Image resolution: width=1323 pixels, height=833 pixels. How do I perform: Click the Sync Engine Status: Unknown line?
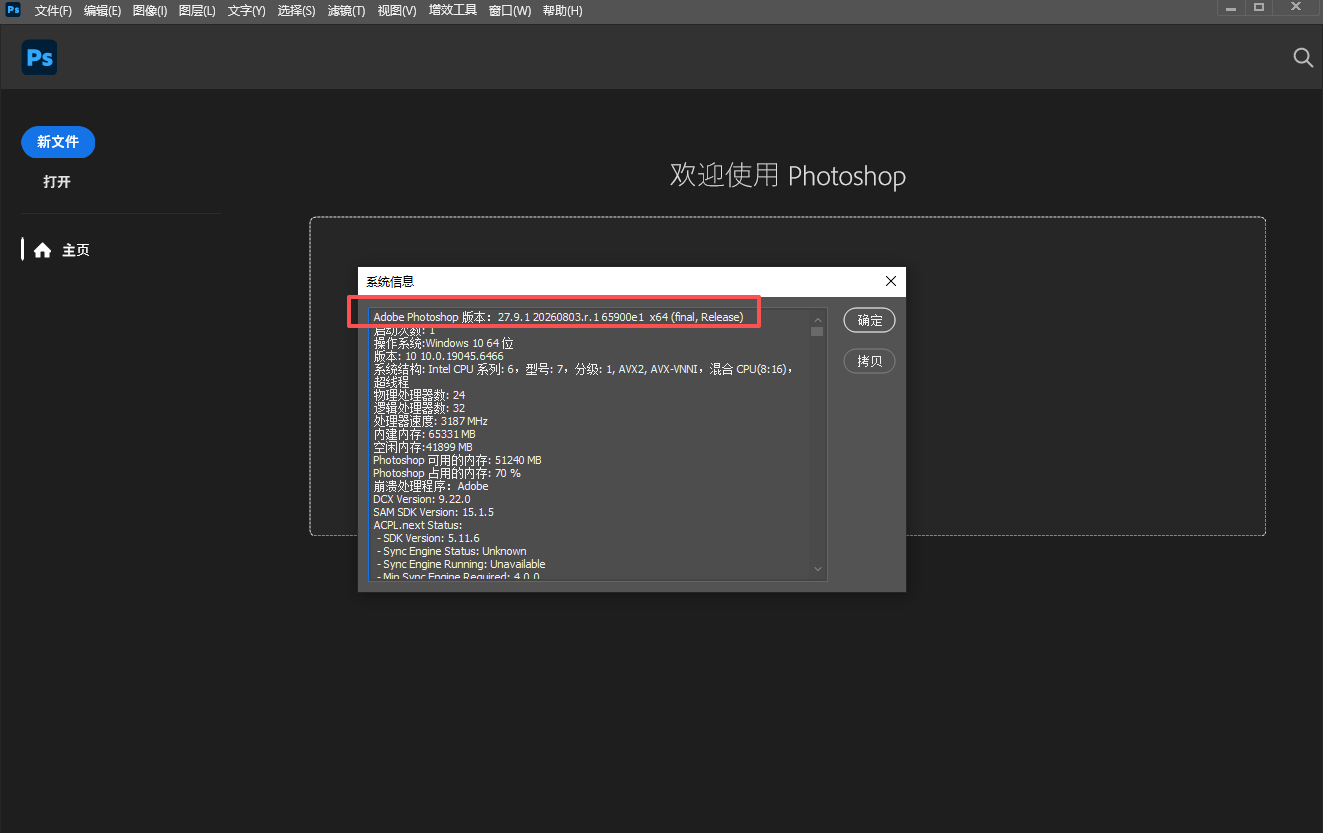coord(452,551)
